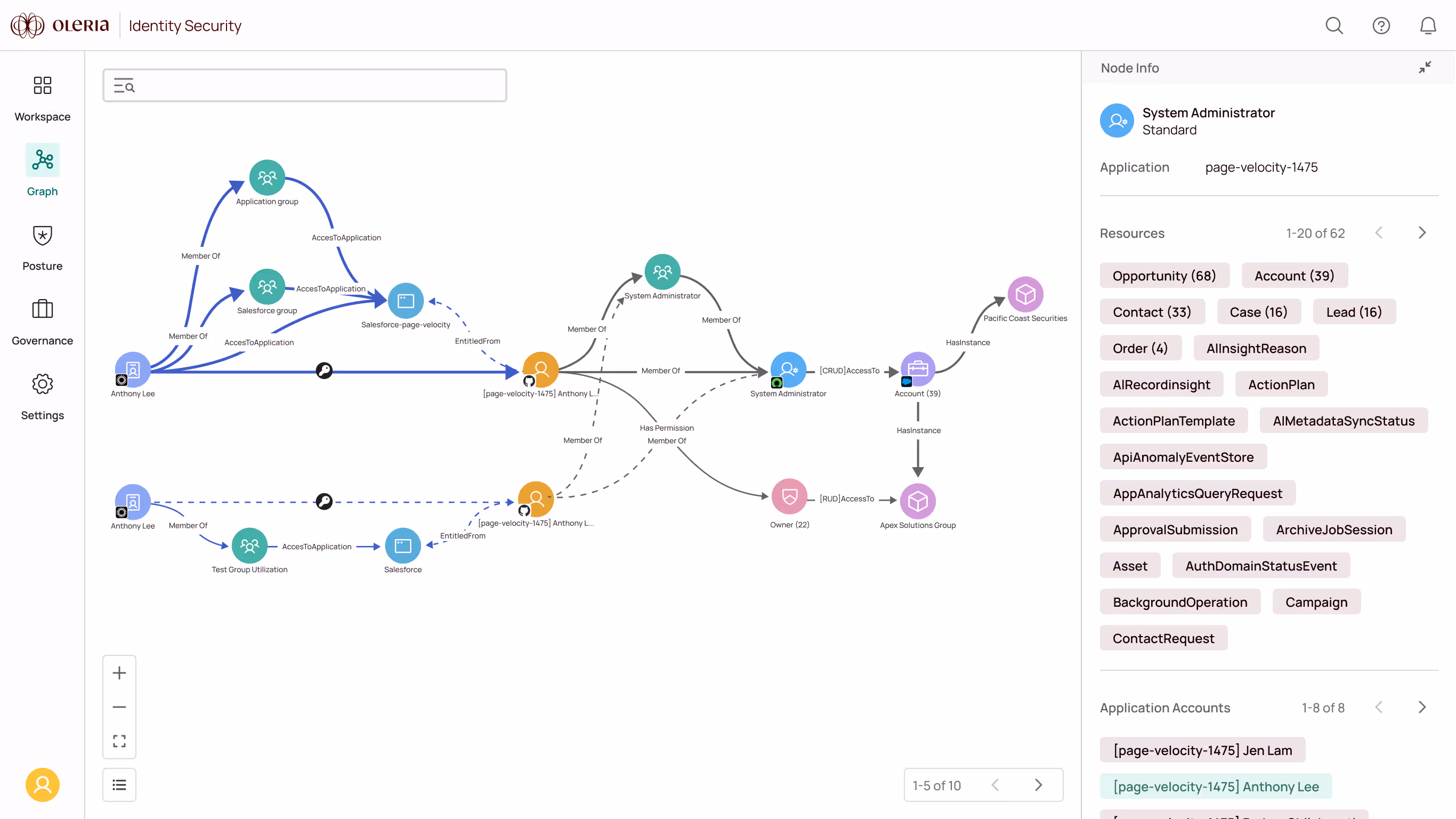1456x819 pixels.
Task: Fit graph to screen icon
Action: coord(119,741)
